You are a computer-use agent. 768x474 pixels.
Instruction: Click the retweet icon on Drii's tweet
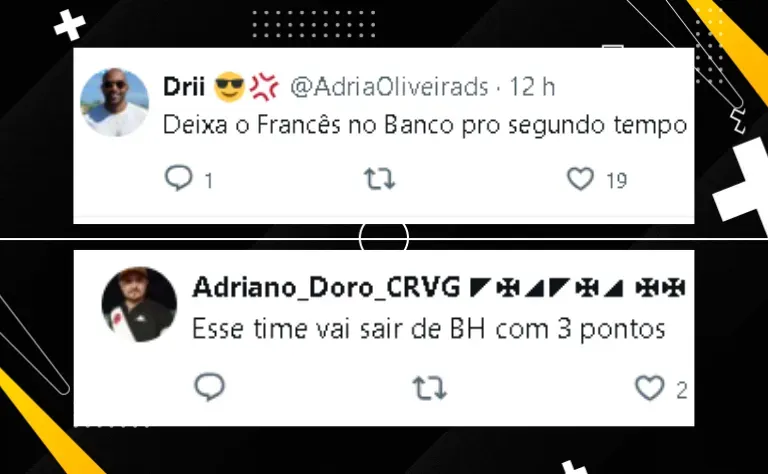click(x=380, y=179)
